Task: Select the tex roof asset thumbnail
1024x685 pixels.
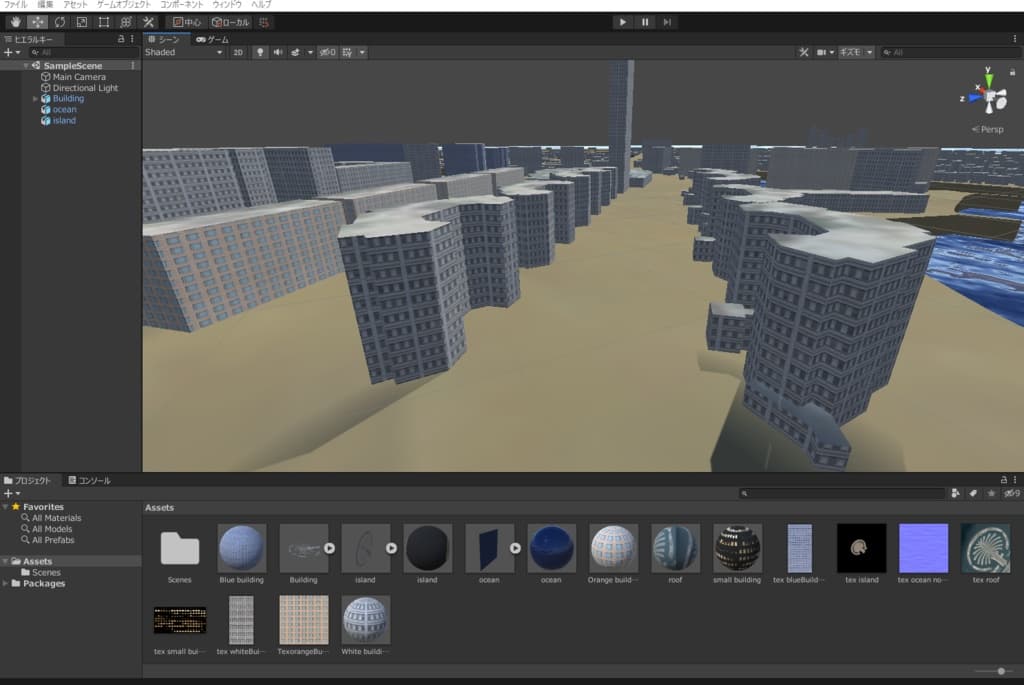Action: point(985,548)
